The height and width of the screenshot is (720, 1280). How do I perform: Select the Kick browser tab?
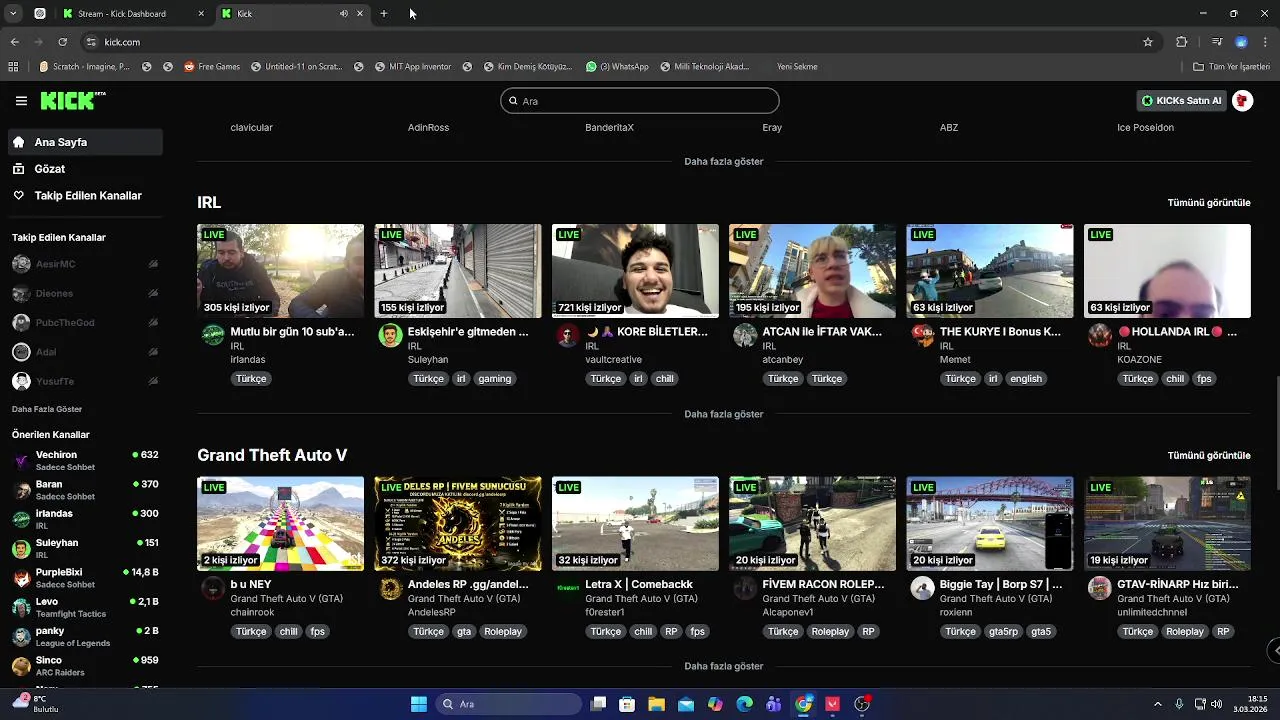[291, 14]
